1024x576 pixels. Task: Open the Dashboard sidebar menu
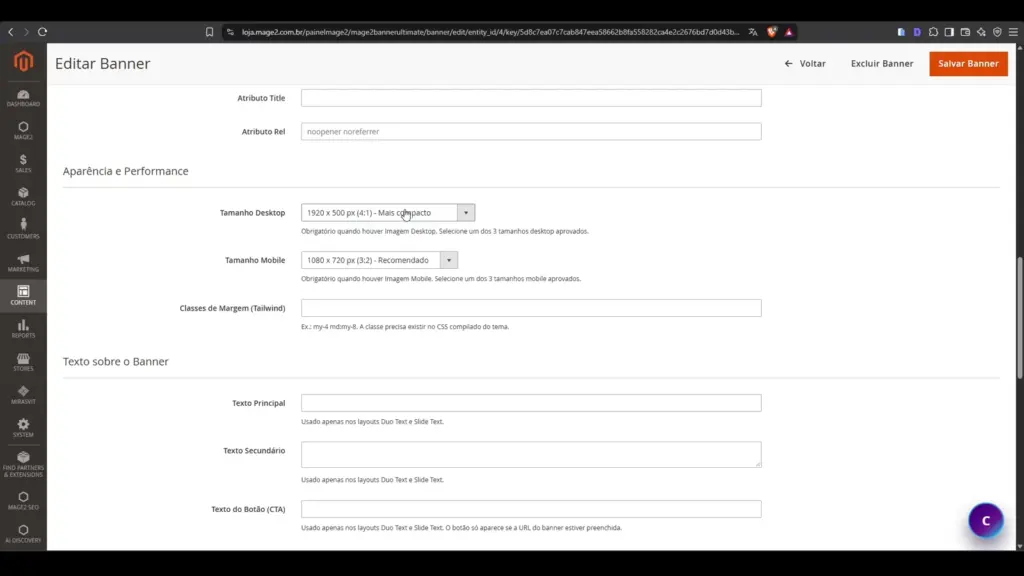tap(23, 98)
